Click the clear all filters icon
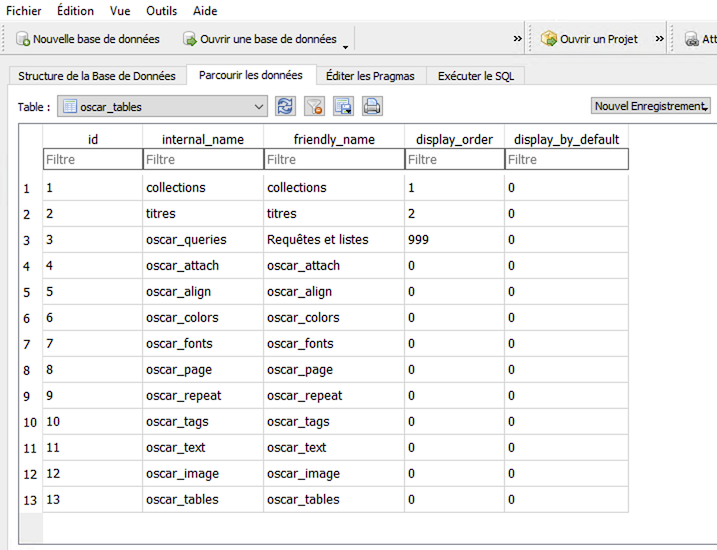The height and width of the screenshot is (550, 717). (314, 106)
